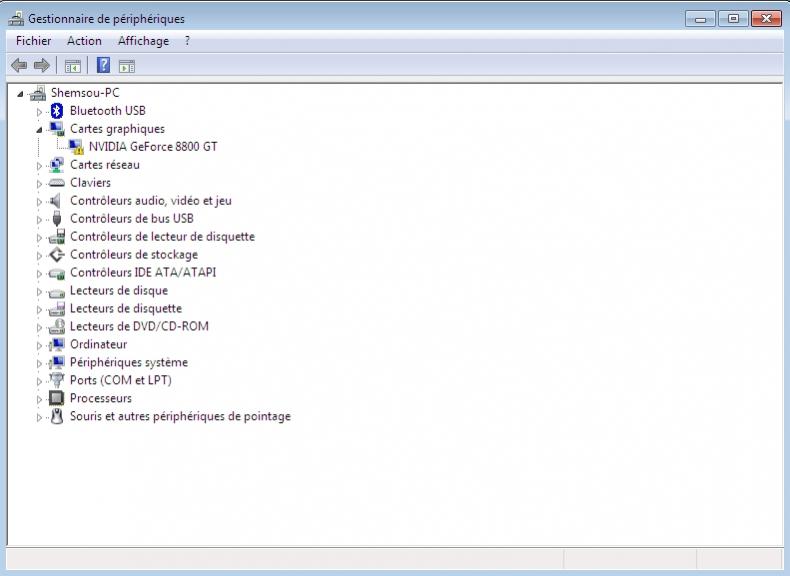Expand Périphériques système node

click(x=39, y=363)
